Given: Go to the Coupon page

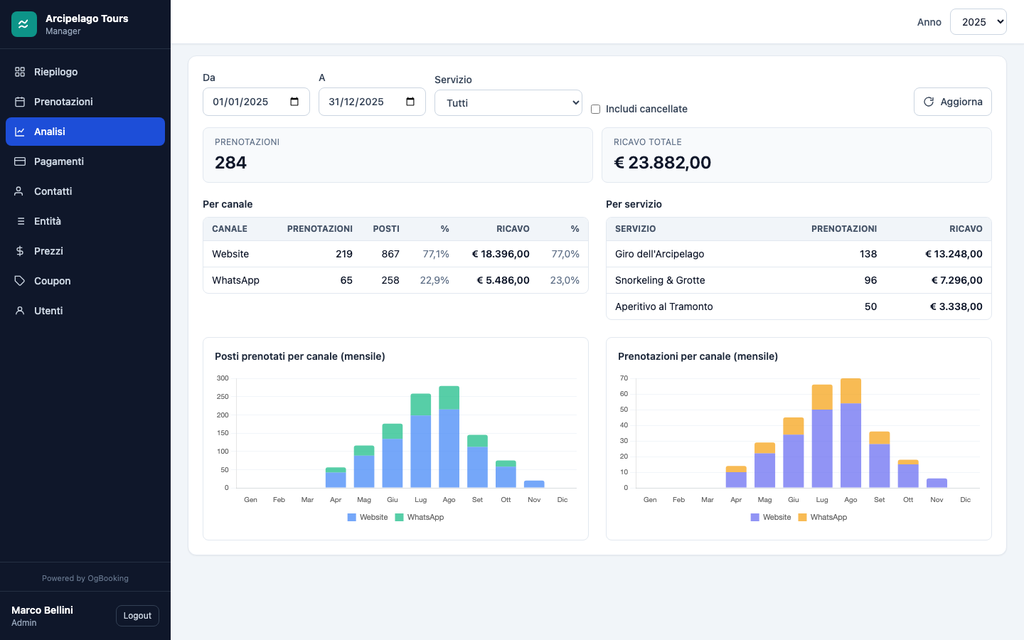Looking at the screenshot, I should [85, 281].
